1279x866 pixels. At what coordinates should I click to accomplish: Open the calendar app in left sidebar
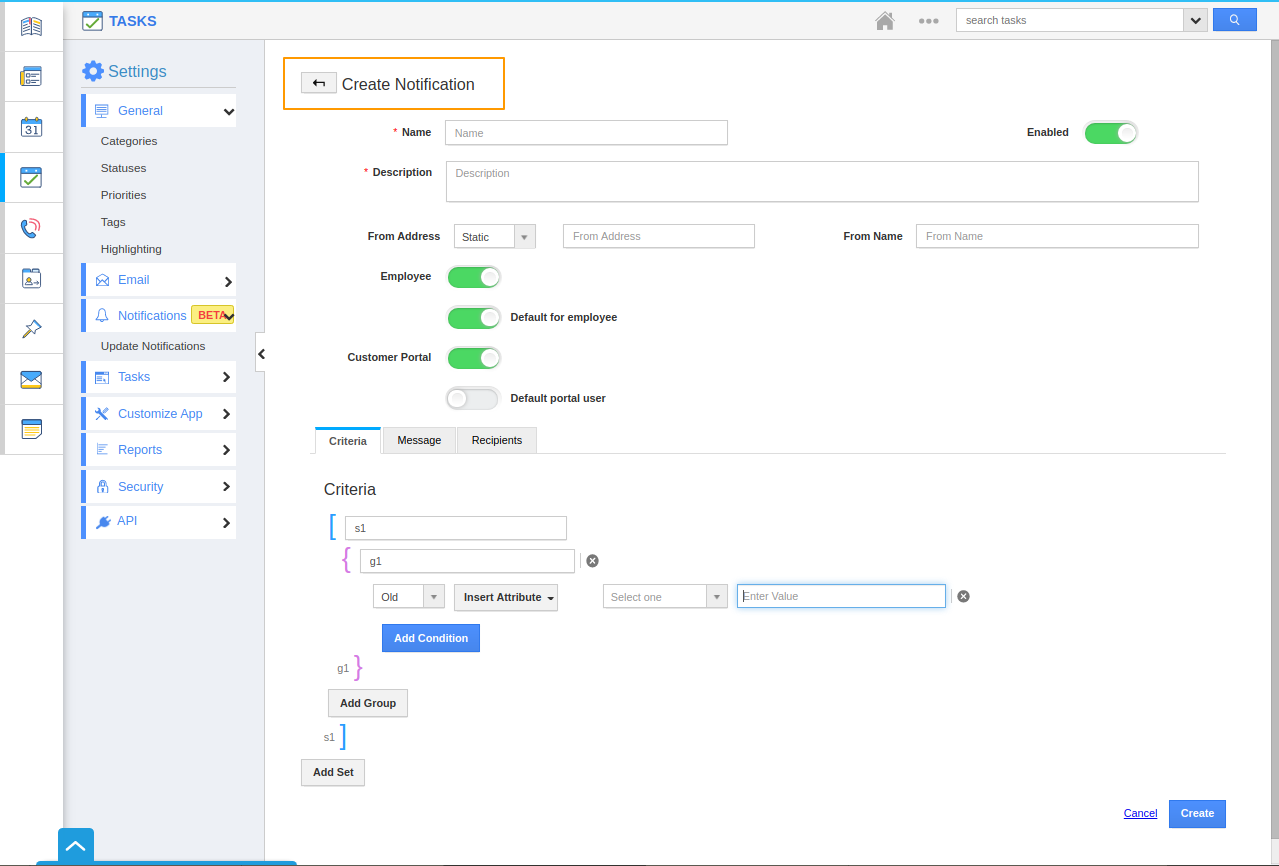31,127
